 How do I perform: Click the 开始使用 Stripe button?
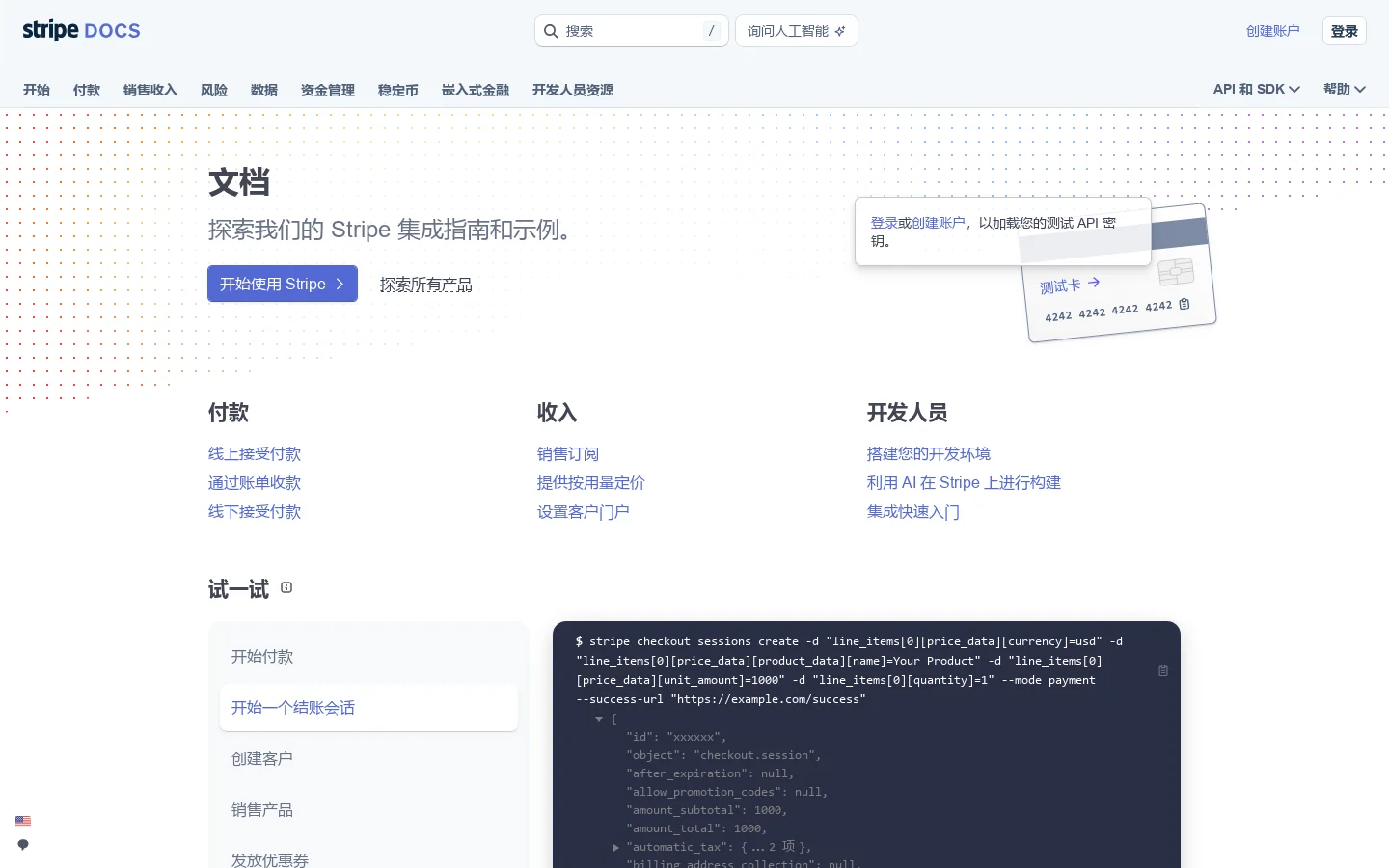283,284
